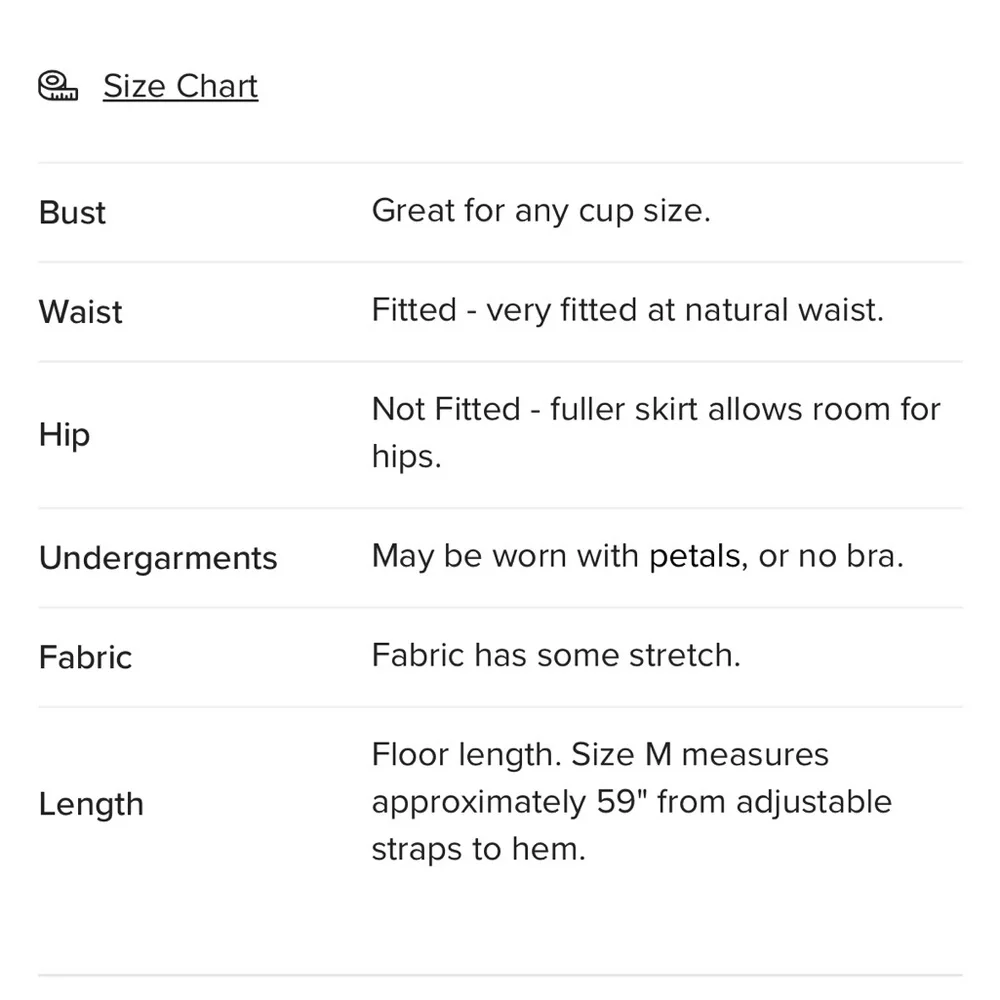Click 'Great for any cup size.' text
The image size is (1000, 1000).
point(540,211)
